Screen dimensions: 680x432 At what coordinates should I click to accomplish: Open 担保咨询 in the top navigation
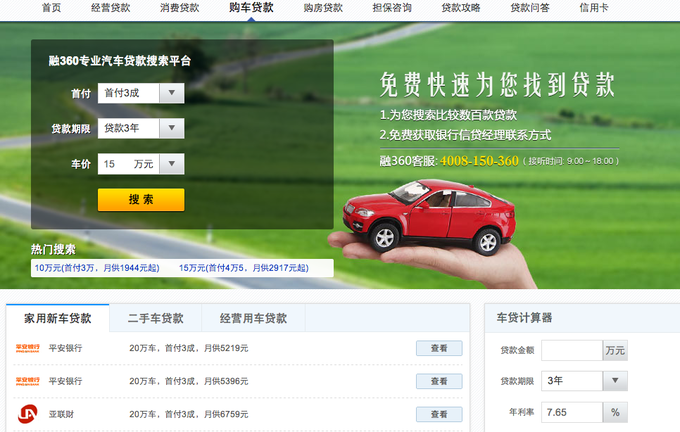click(x=392, y=8)
